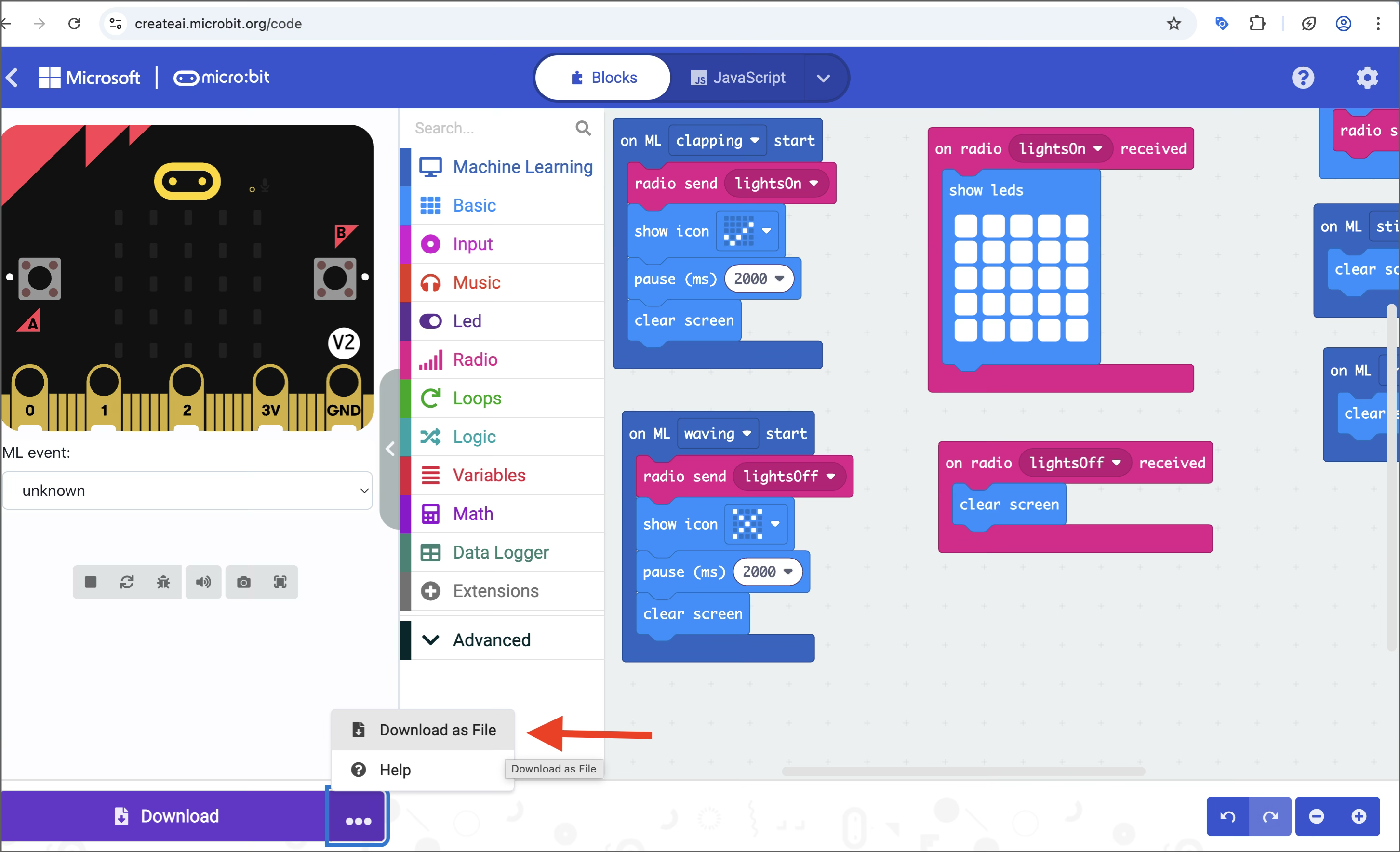
Task: Enter simulator fullscreen mode
Action: (280, 582)
